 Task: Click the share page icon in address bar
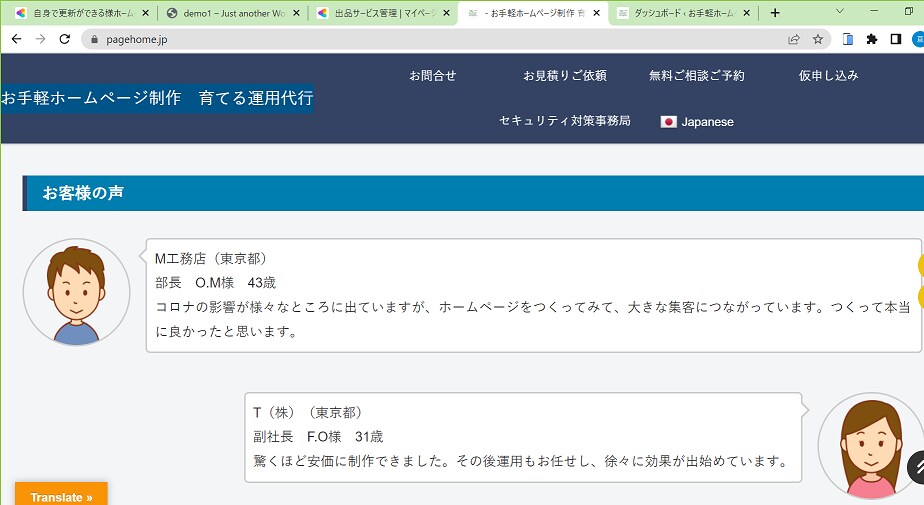(794, 39)
